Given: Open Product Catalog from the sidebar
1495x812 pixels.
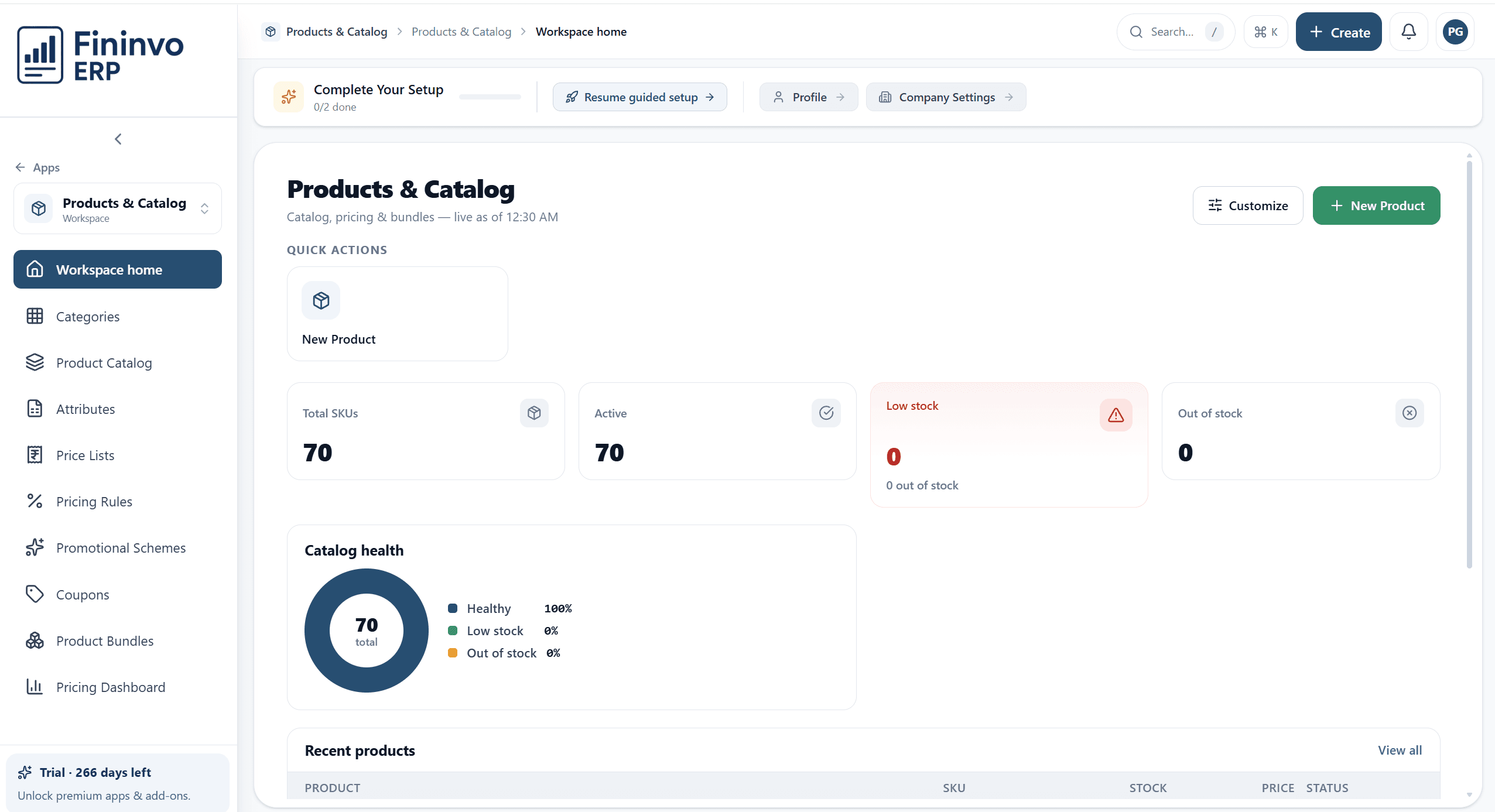Looking at the screenshot, I should tap(118, 362).
